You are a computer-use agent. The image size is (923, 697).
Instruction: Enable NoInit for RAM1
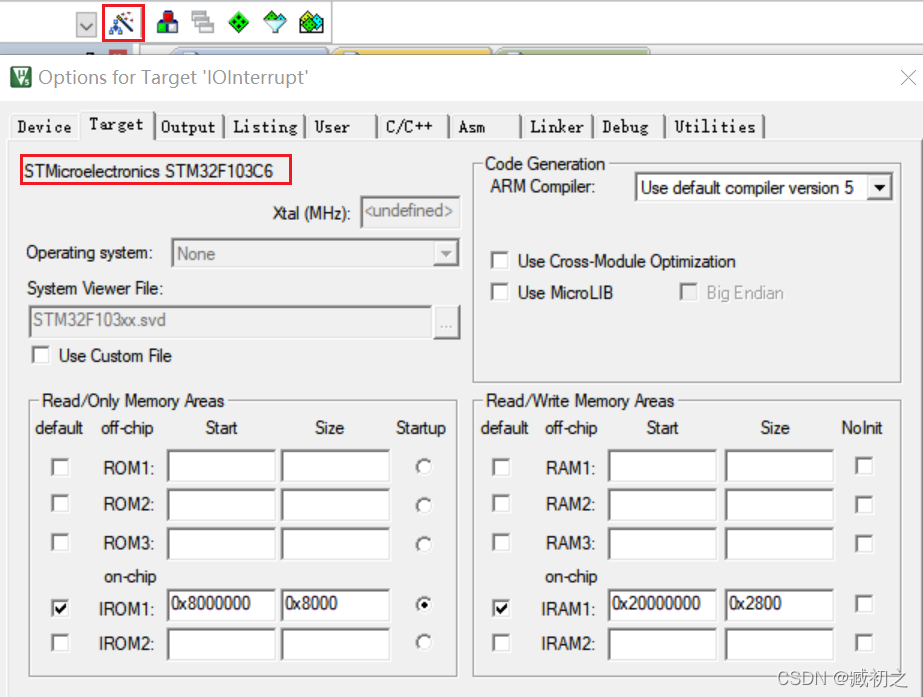click(x=864, y=466)
